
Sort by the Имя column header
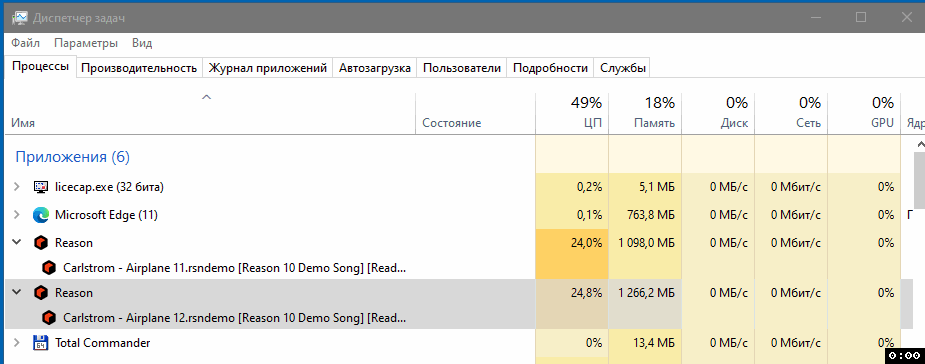[x=210, y=114]
